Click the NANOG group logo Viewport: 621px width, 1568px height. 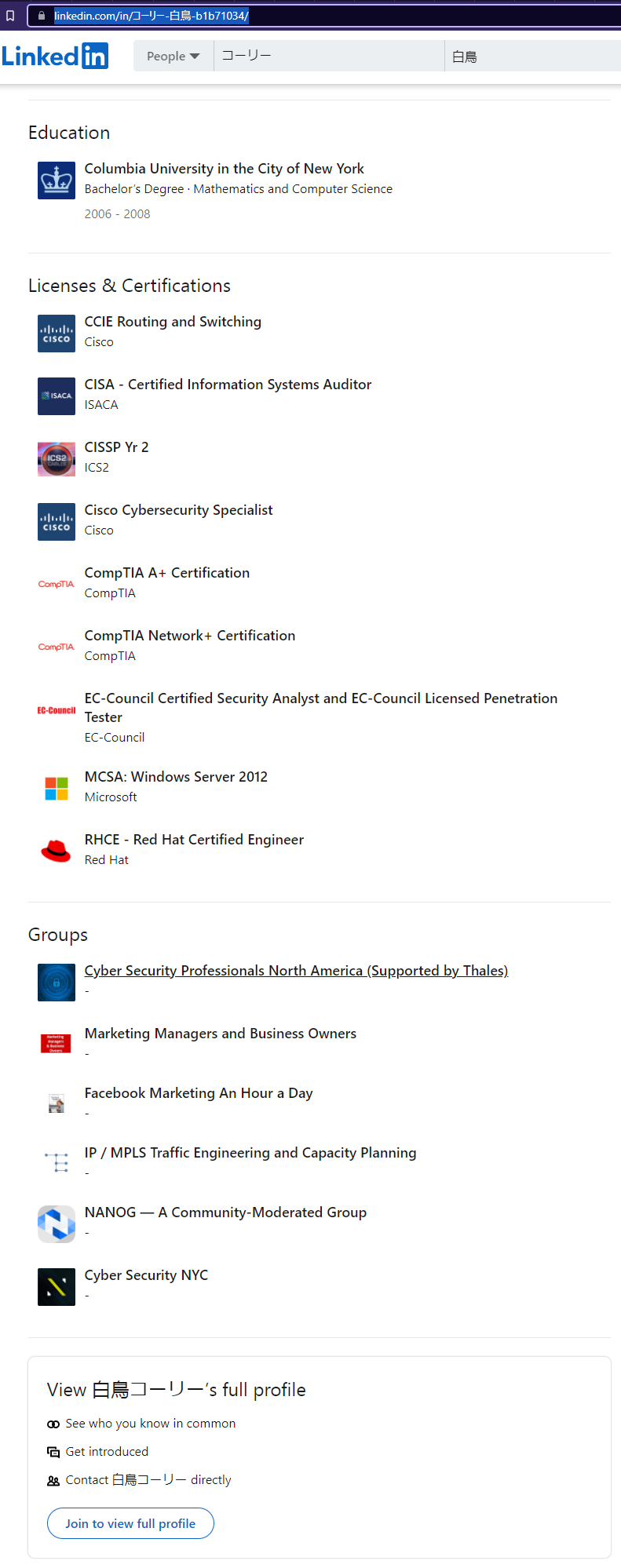(57, 1224)
